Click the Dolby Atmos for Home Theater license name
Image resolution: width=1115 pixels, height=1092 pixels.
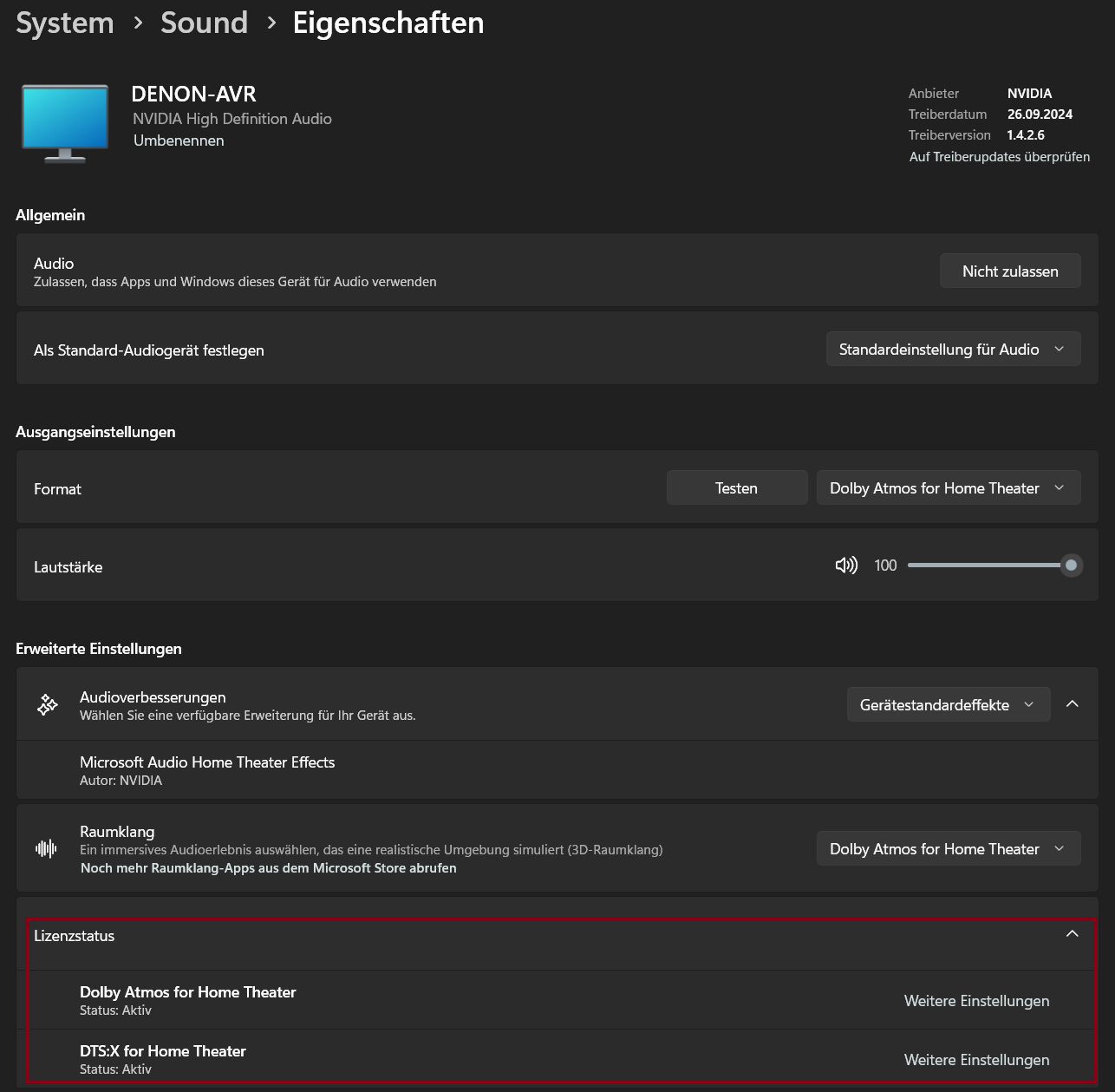pyautogui.click(x=188, y=992)
